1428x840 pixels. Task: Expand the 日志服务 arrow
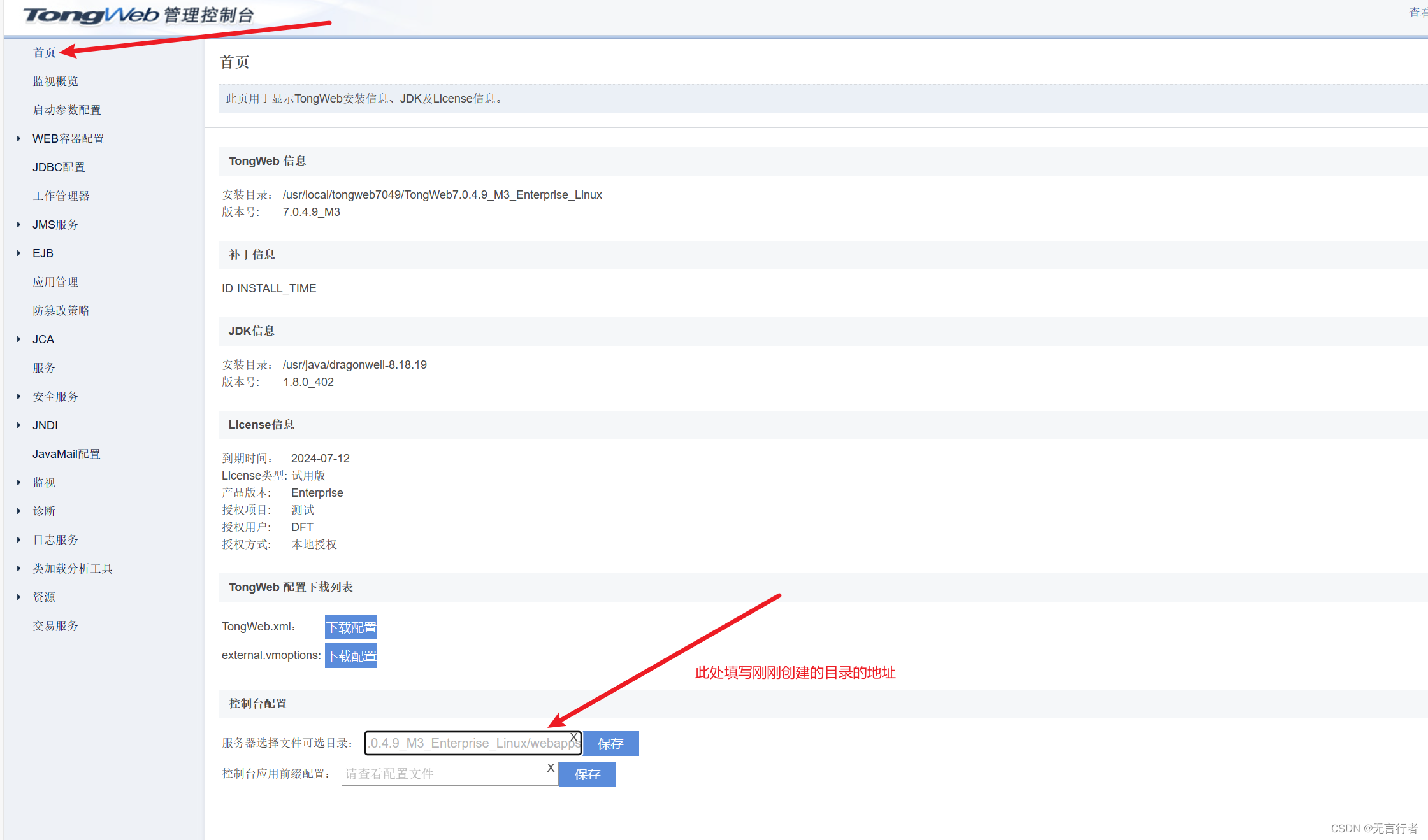coord(18,539)
